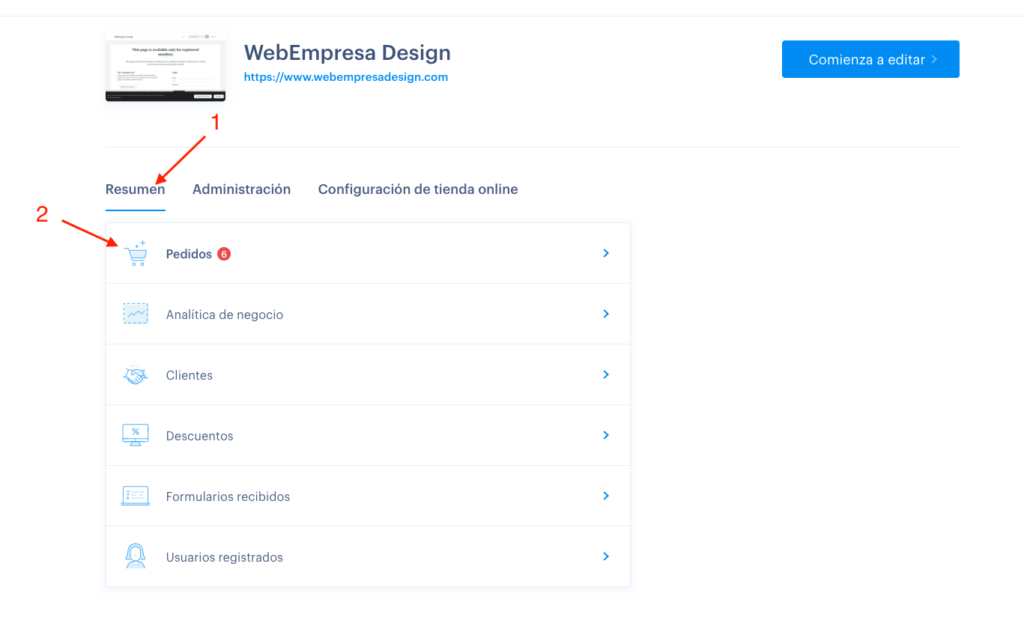Image resolution: width=1024 pixels, height=638 pixels.
Task: Select the Resumen tab
Action: click(x=135, y=189)
